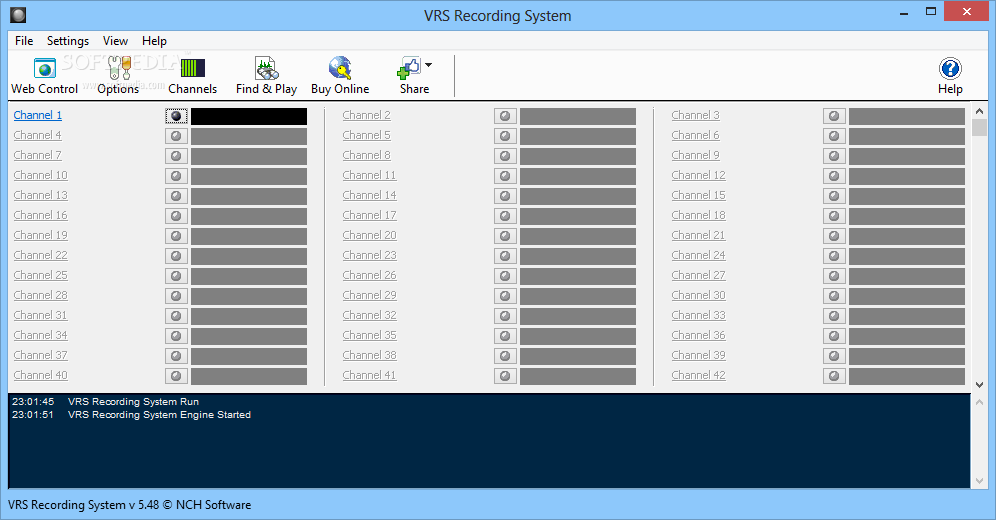This screenshot has height=520, width=996.
Task: Click the record icon beside Channel 28
Action: point(176,296)
